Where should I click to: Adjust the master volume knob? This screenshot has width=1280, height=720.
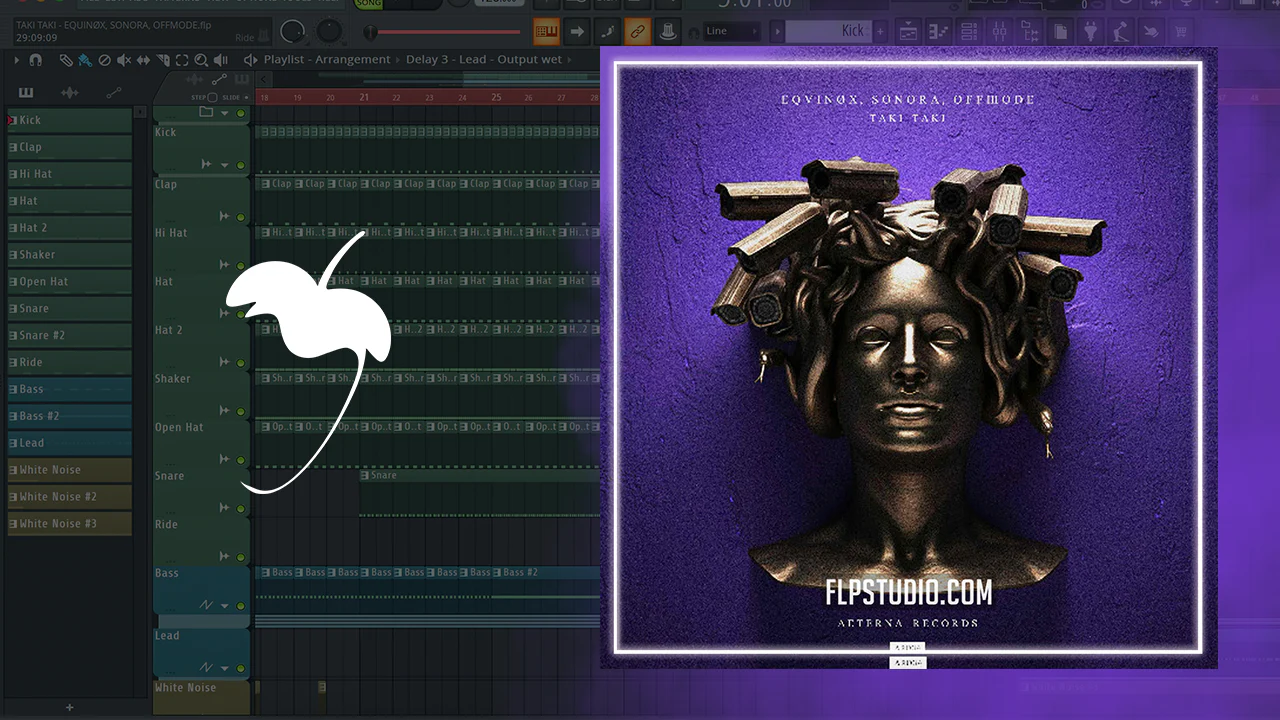tap(292, 32)
